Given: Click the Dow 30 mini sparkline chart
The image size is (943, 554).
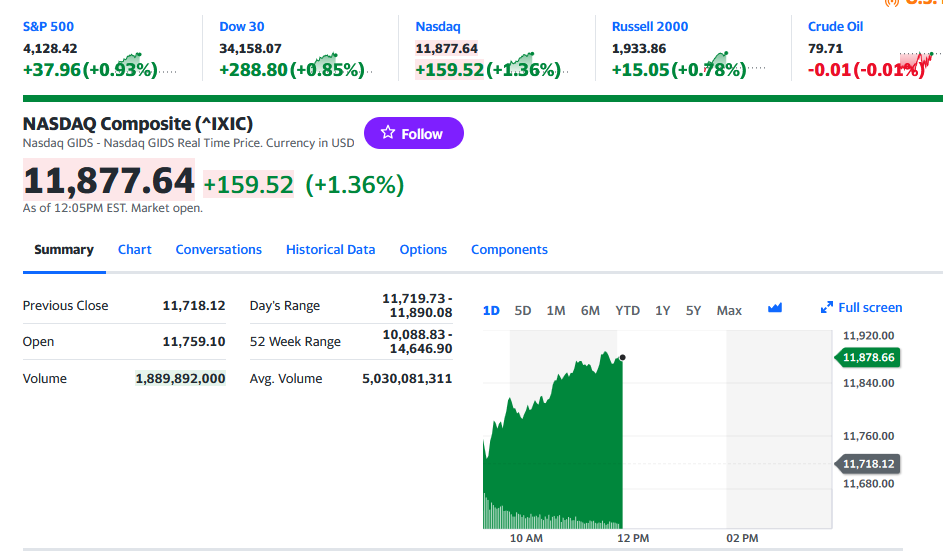Looking at the screenshot, I should tap(343, 64).
